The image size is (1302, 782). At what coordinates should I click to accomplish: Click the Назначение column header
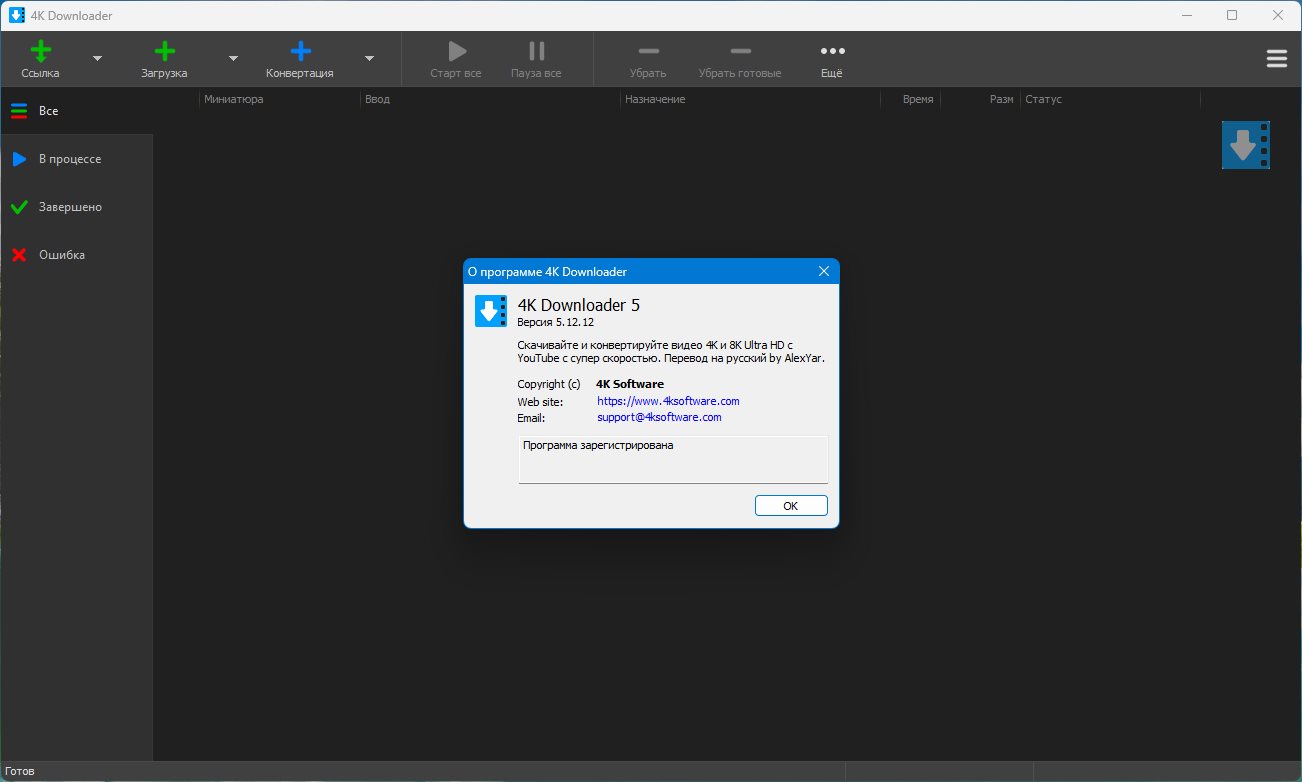coord(750,99)
